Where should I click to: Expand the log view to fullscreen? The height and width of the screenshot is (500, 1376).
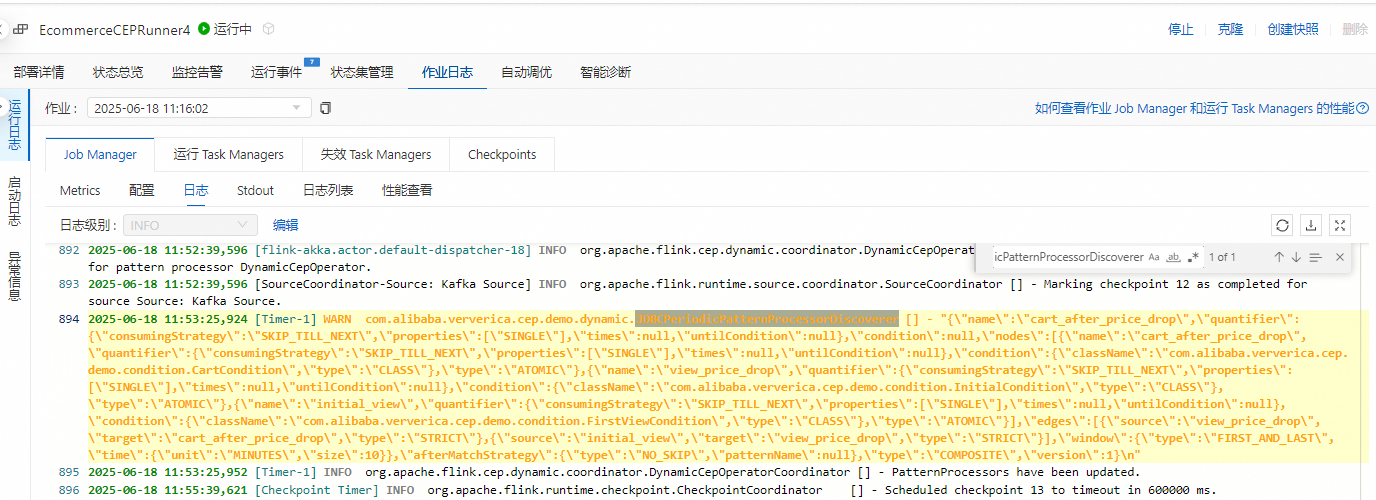click(1342, 225)
